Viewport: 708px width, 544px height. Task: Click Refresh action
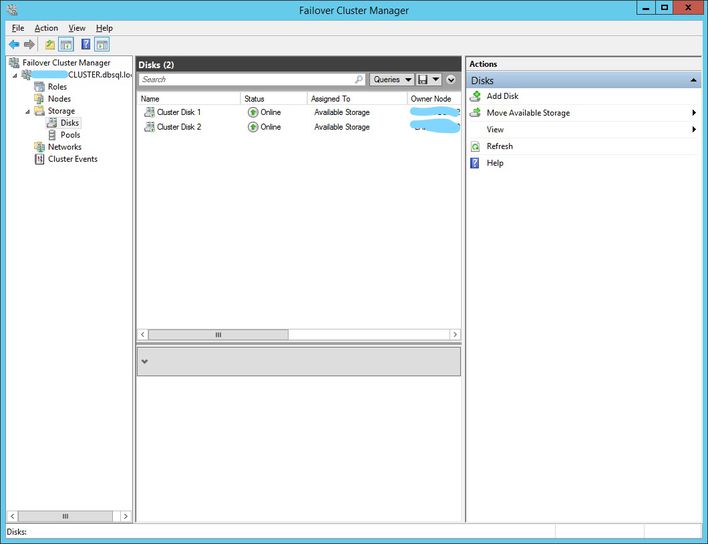pos(500,146)
